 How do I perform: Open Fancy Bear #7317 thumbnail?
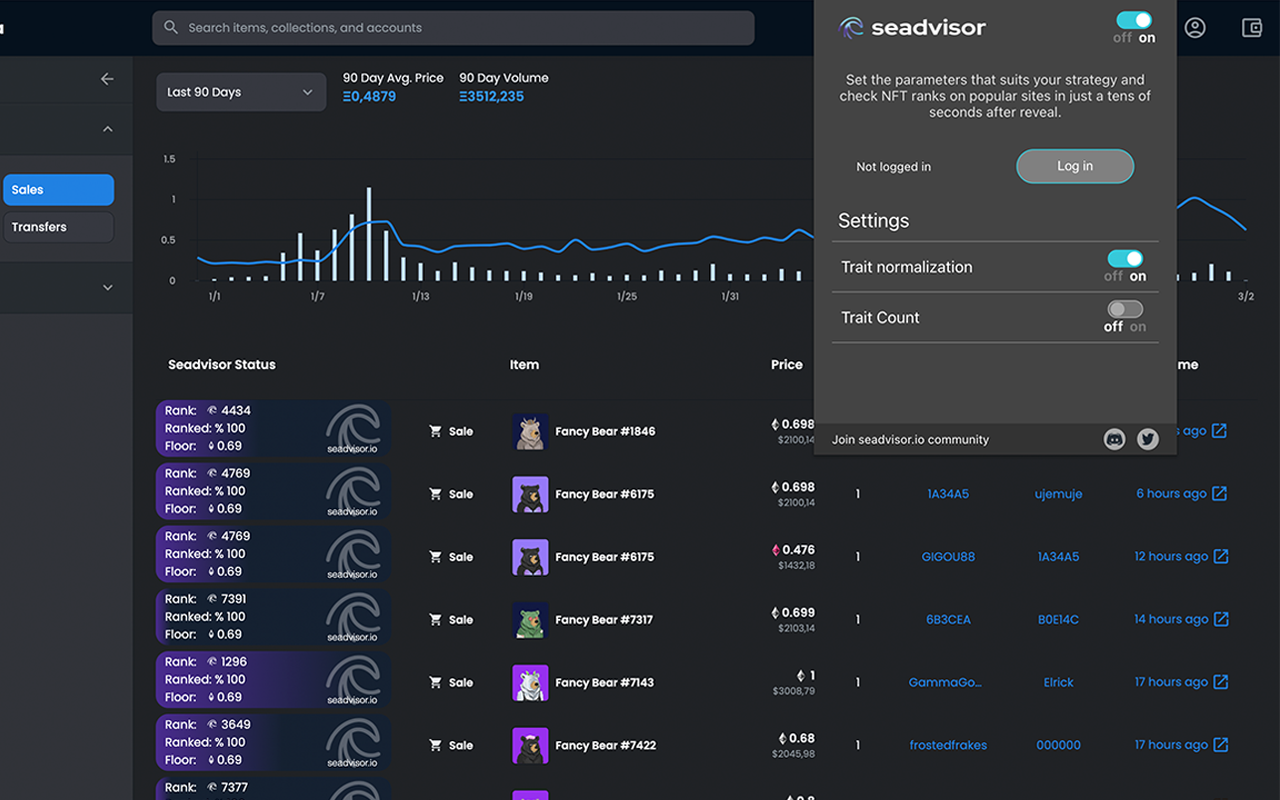click(x=530, y=620)
